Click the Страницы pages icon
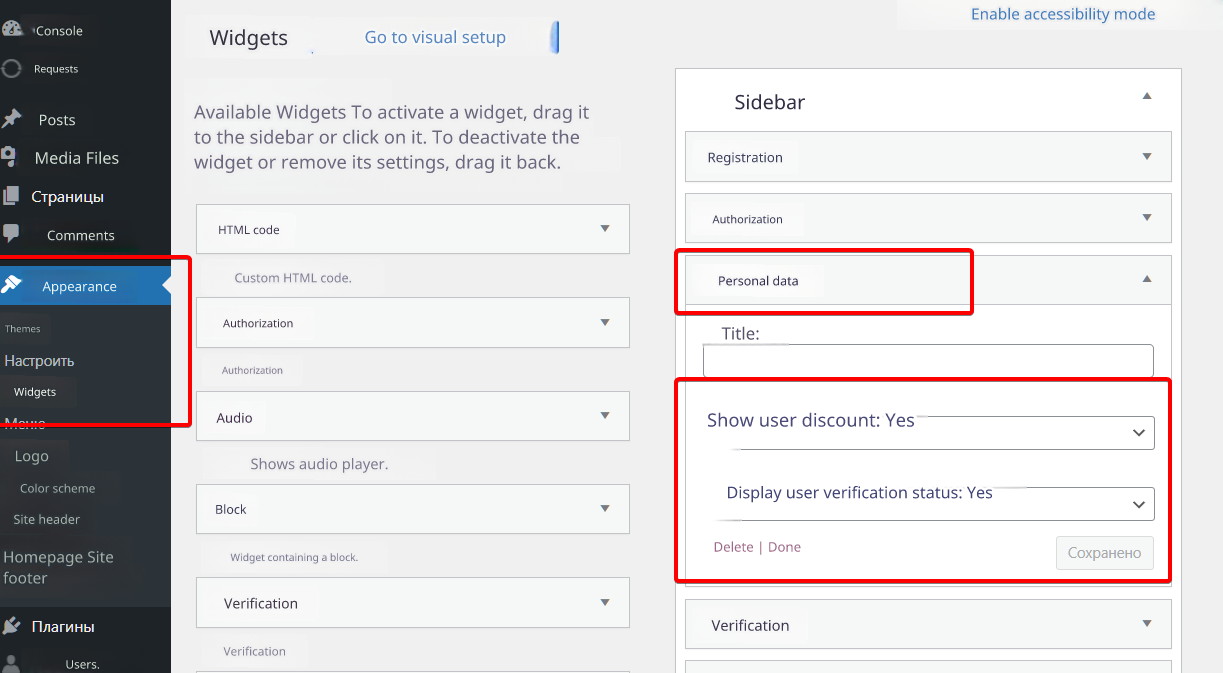Viewport: 1223px width, 673px height. click(10, 196)
